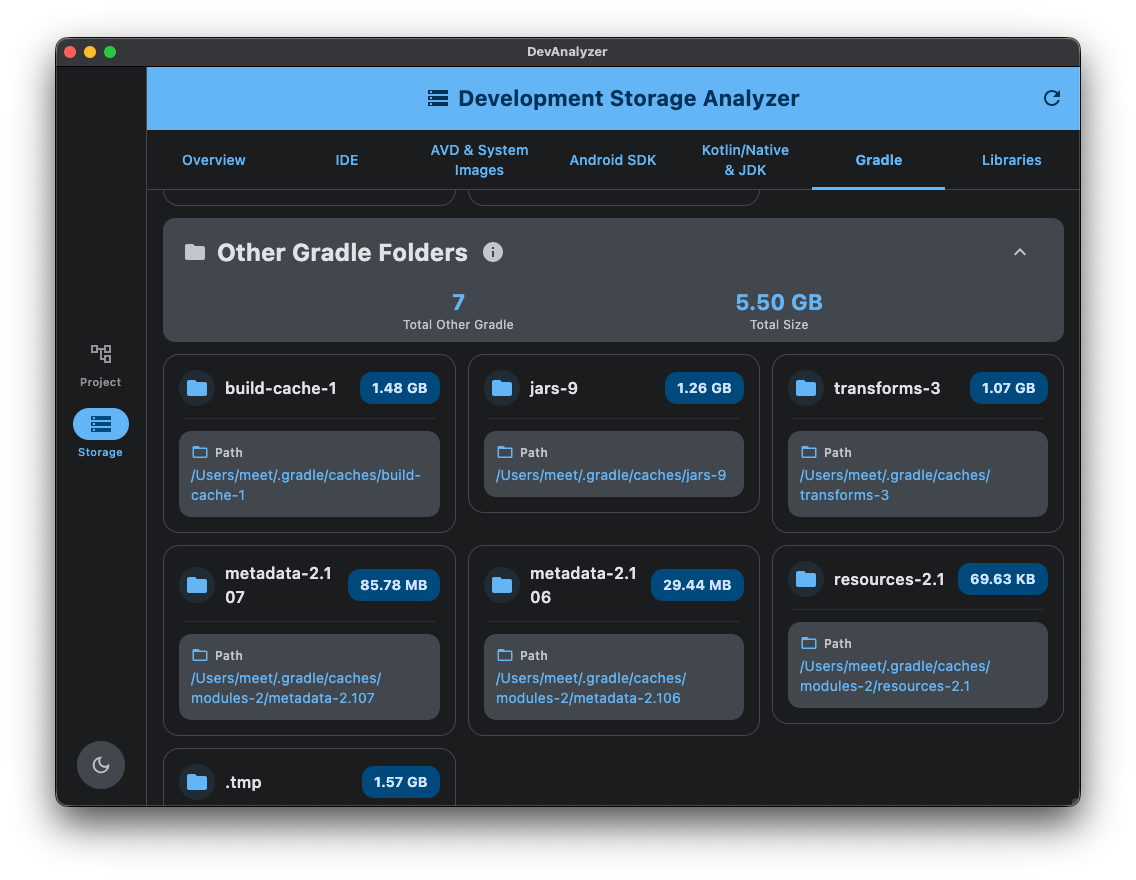Screen dimensions: 1136x880
Task: Open the Kotlin/Native & JDK tab
Action: coord(745,160)
